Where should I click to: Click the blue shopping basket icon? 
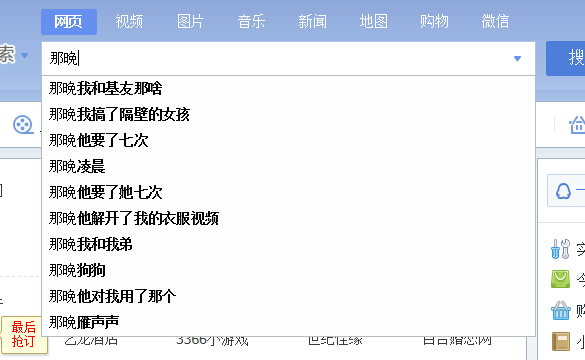[560, 310]
